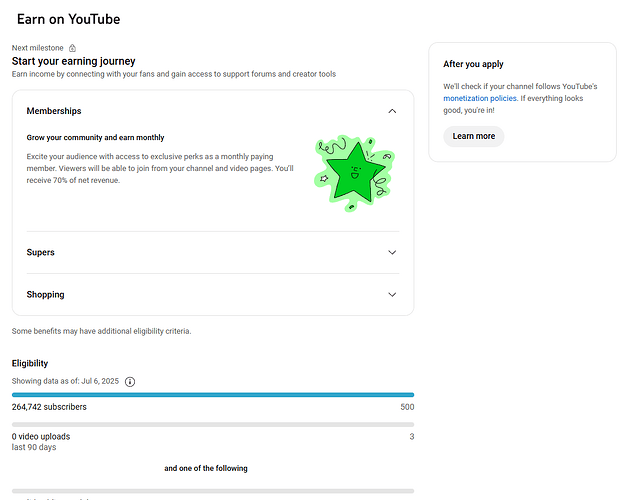Click the gray video uploads progress bar

212,425
